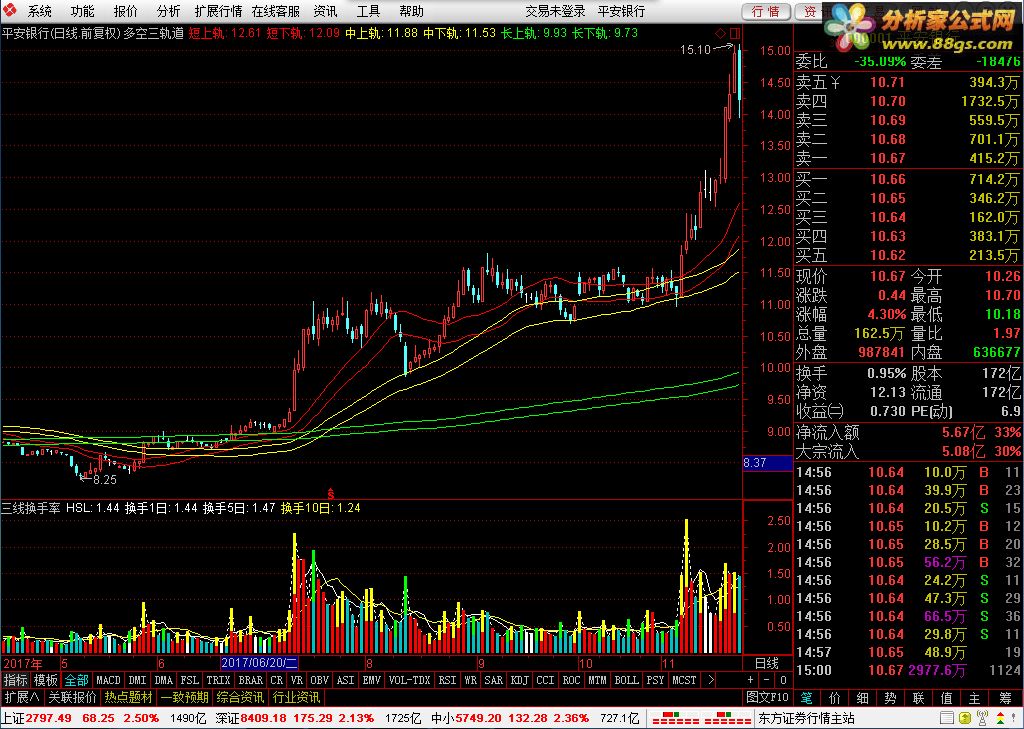This screenshot has height=729, width=1024.
Task: Expand more indicators with the arrow
Action: pos(711,680)
